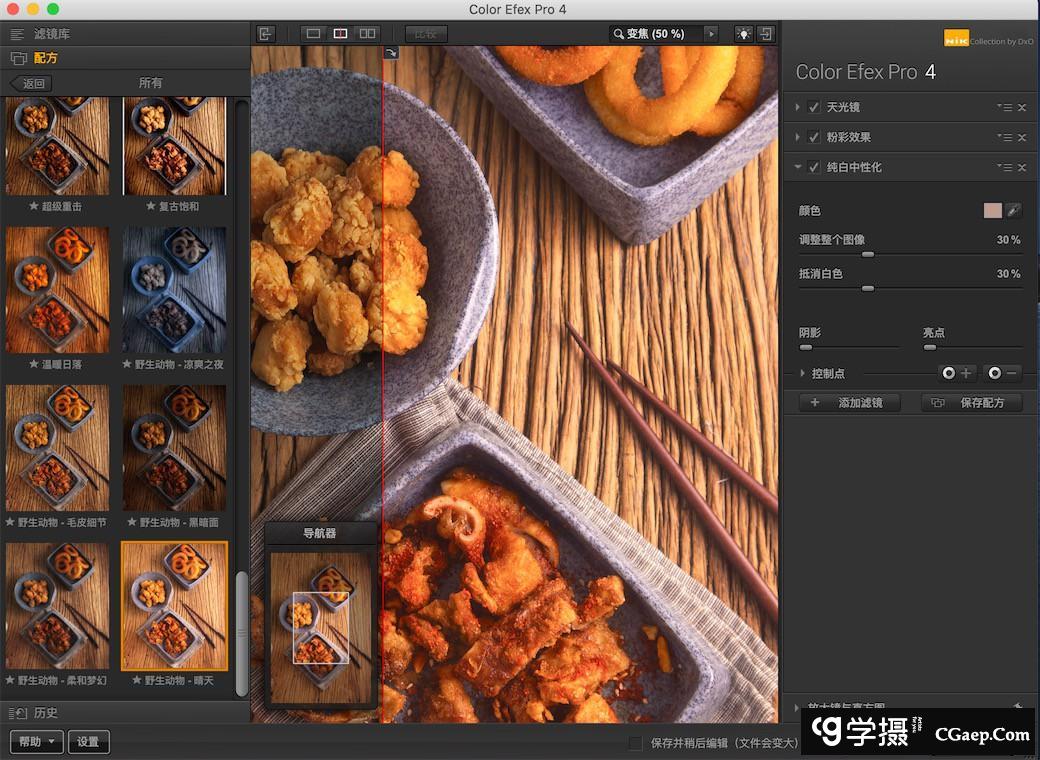Add a positive control point
Screen dimensions: 1040x760
[x=957, y=373]
